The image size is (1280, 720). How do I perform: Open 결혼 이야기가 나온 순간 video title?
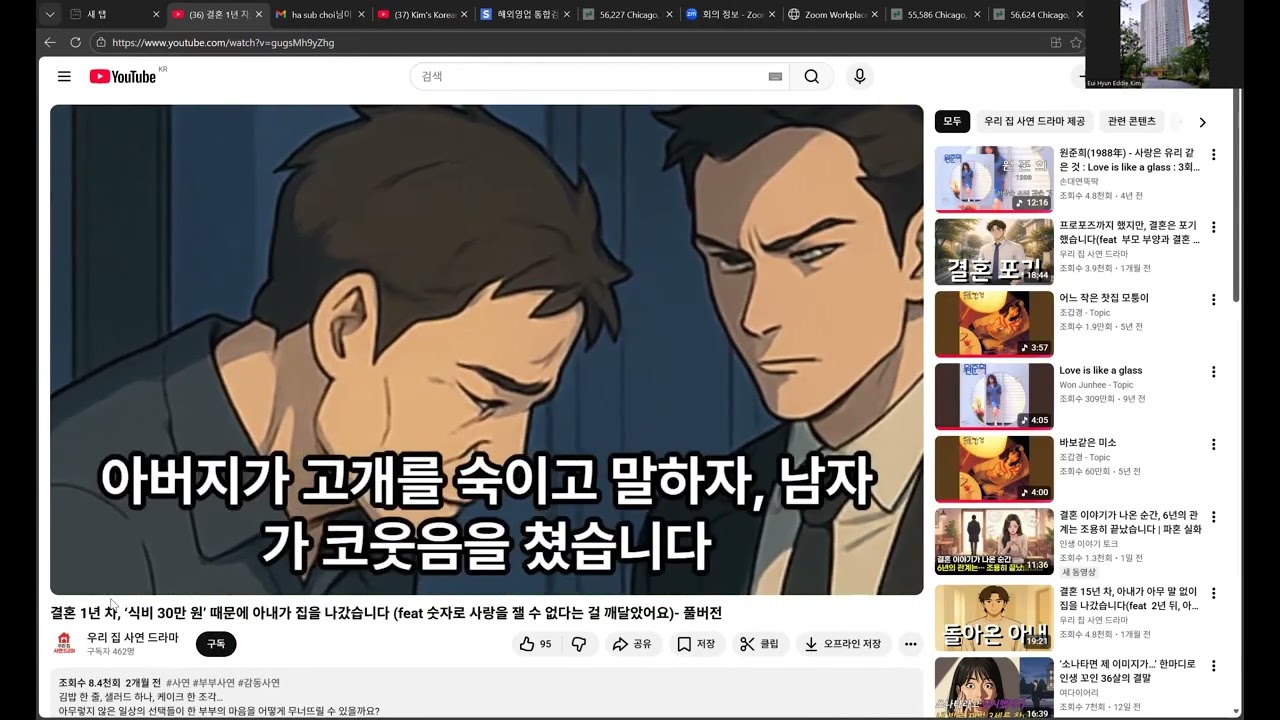pos(1129,522)
